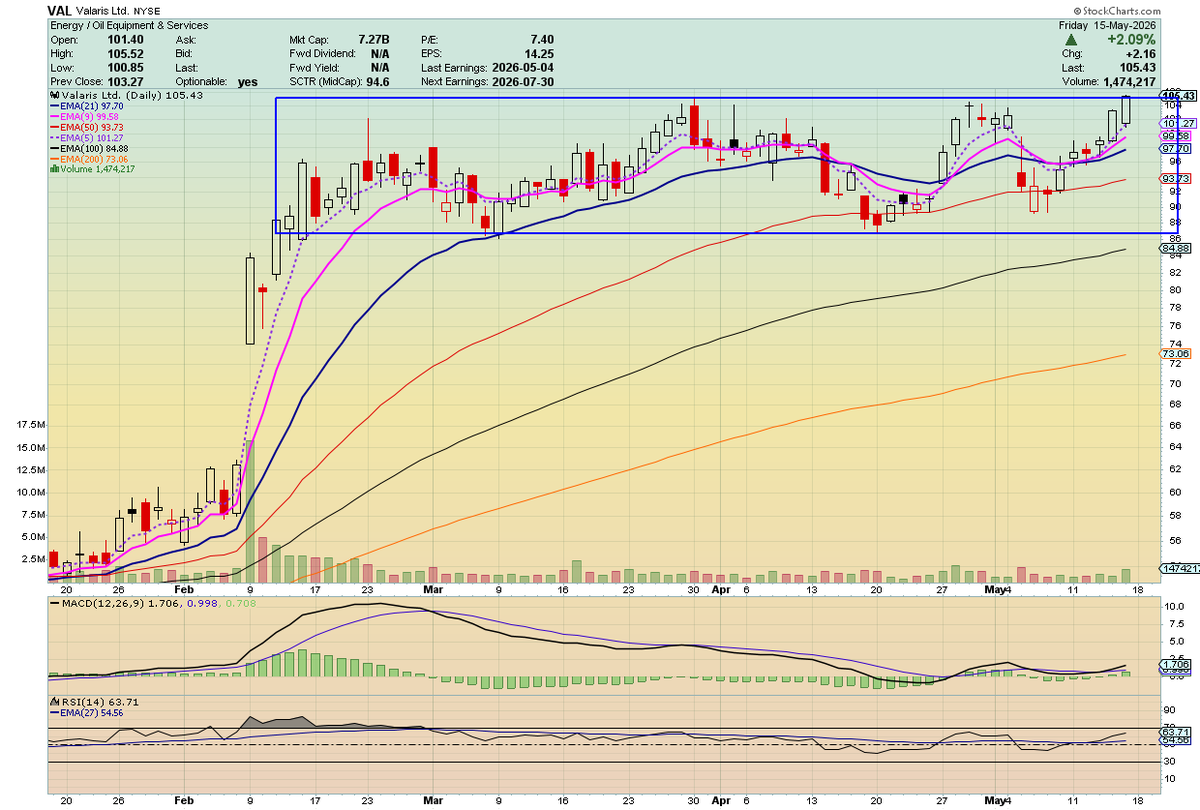
Task: Click the EMA(21) 97.70 legend entry
Action: pyautogui.click(x=86, y=105)
